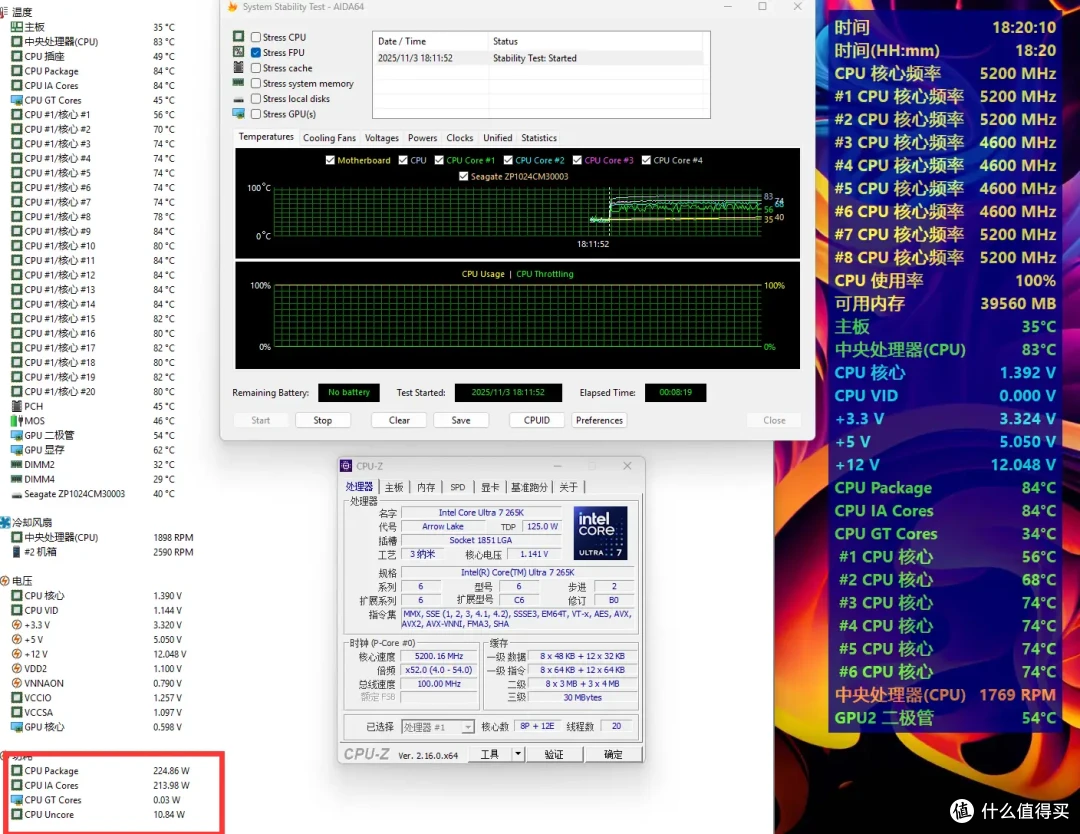The image size is (1080, 834).
Task: Click the monitor icon beside Stress GPU(s)
Action: click(238, 114)
